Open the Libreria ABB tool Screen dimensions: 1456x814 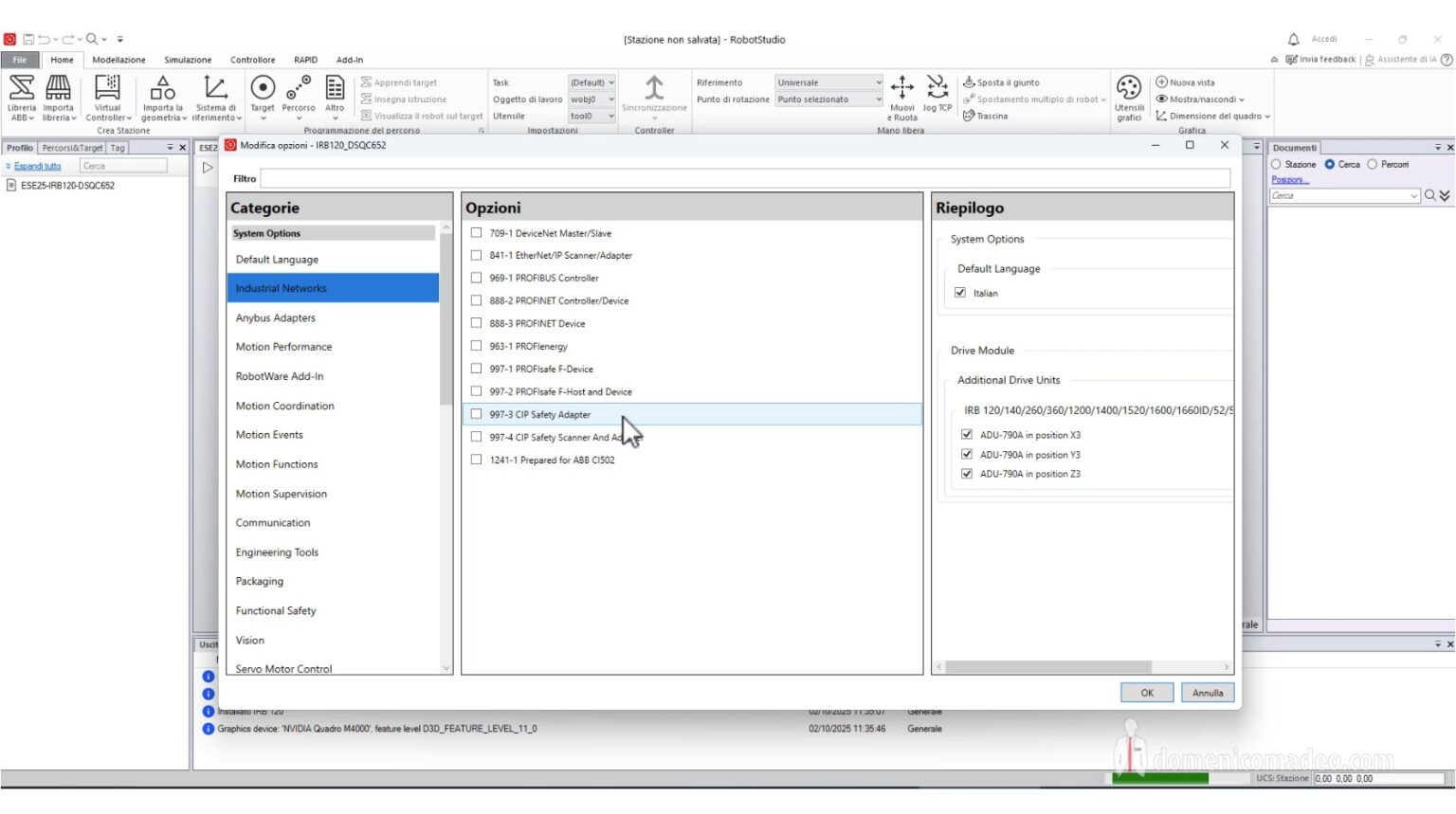click(x=20, y=95)
